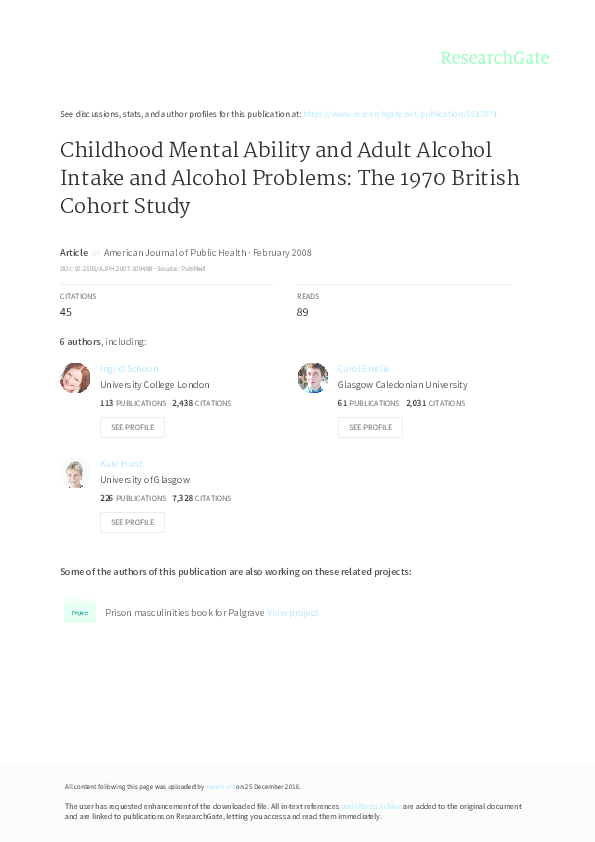Click Ingrid Schoon's profile photo
Image resolution: width=595 pixels, height=842 pixels.
(75, 378)
